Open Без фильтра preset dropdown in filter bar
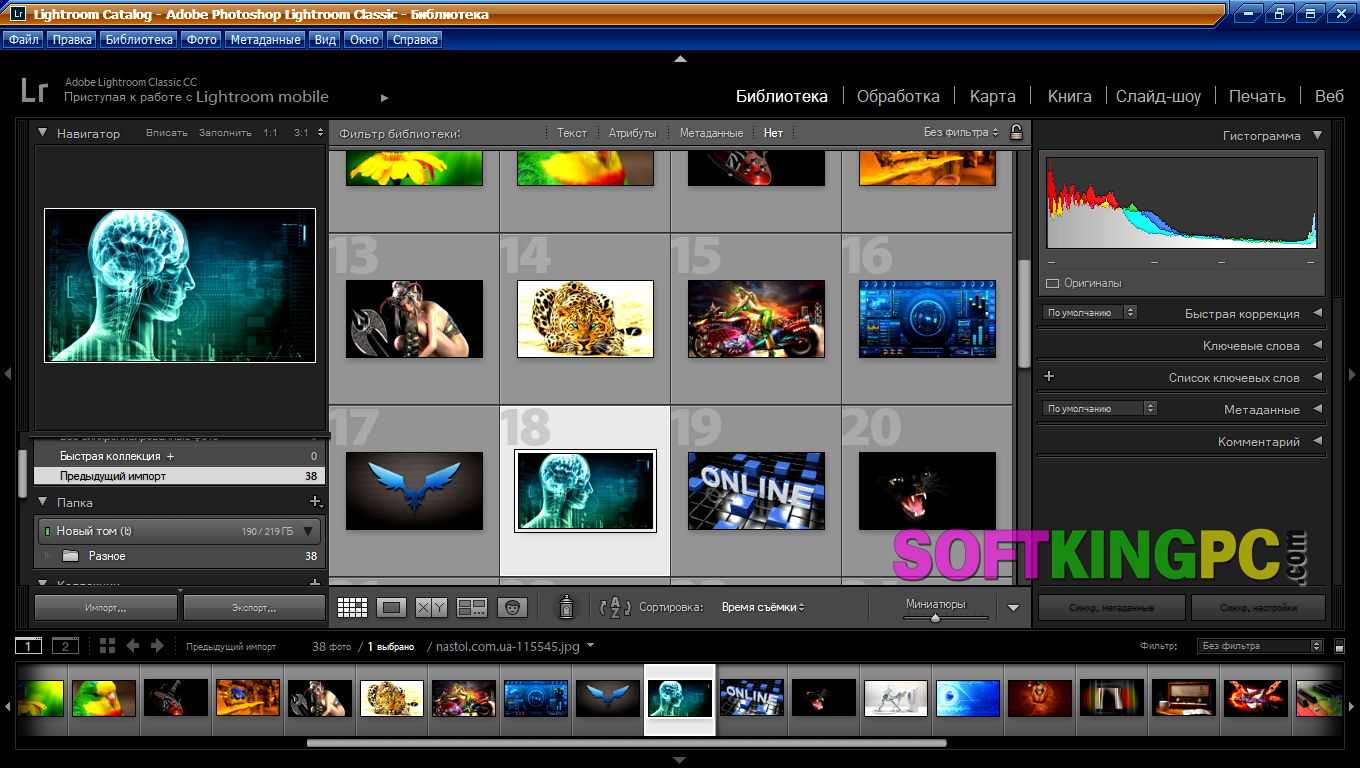 [961, 132]
